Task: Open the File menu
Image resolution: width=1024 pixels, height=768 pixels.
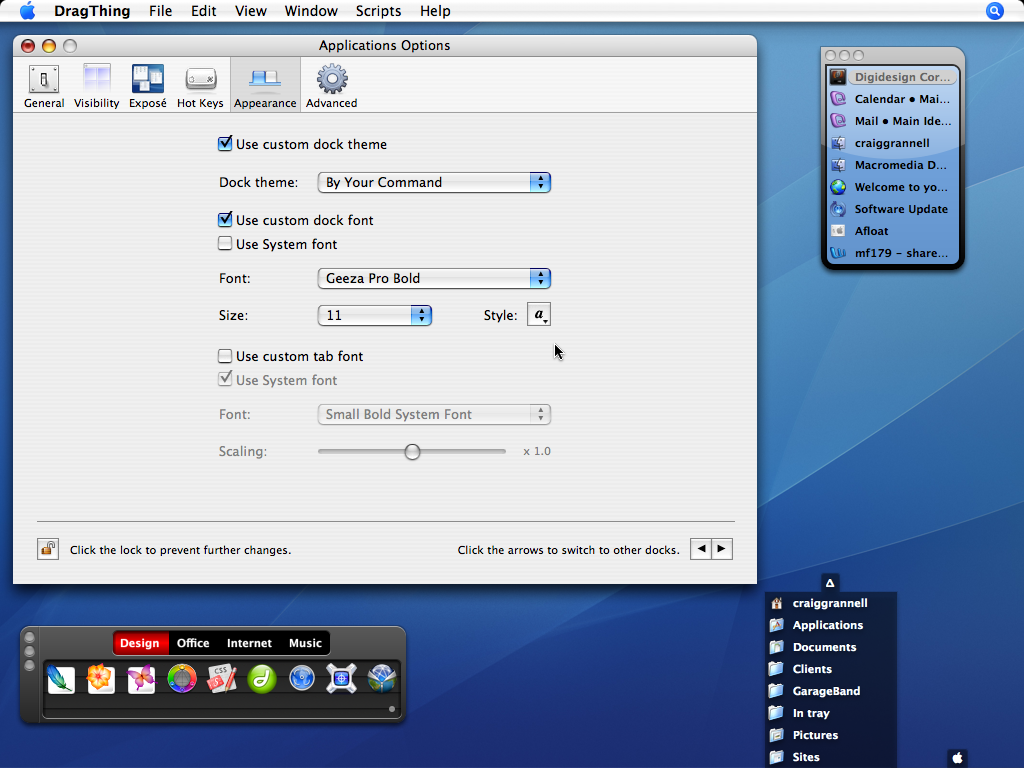Action: (x=161, y=11)
